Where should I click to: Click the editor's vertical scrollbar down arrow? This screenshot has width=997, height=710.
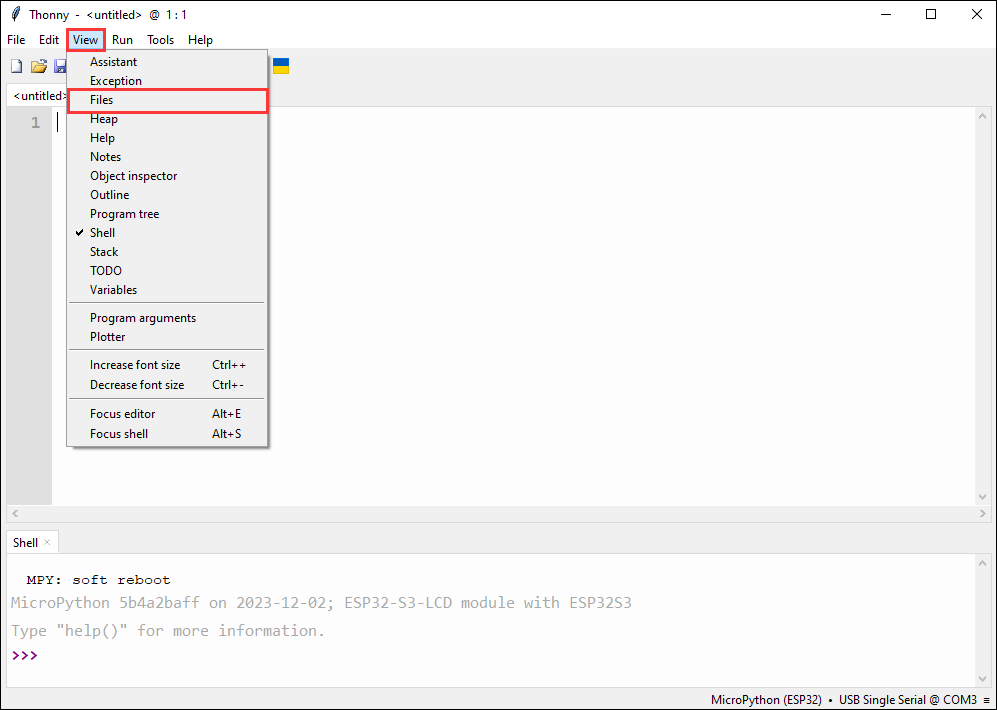pyautogui.click(x=982, y=497)
